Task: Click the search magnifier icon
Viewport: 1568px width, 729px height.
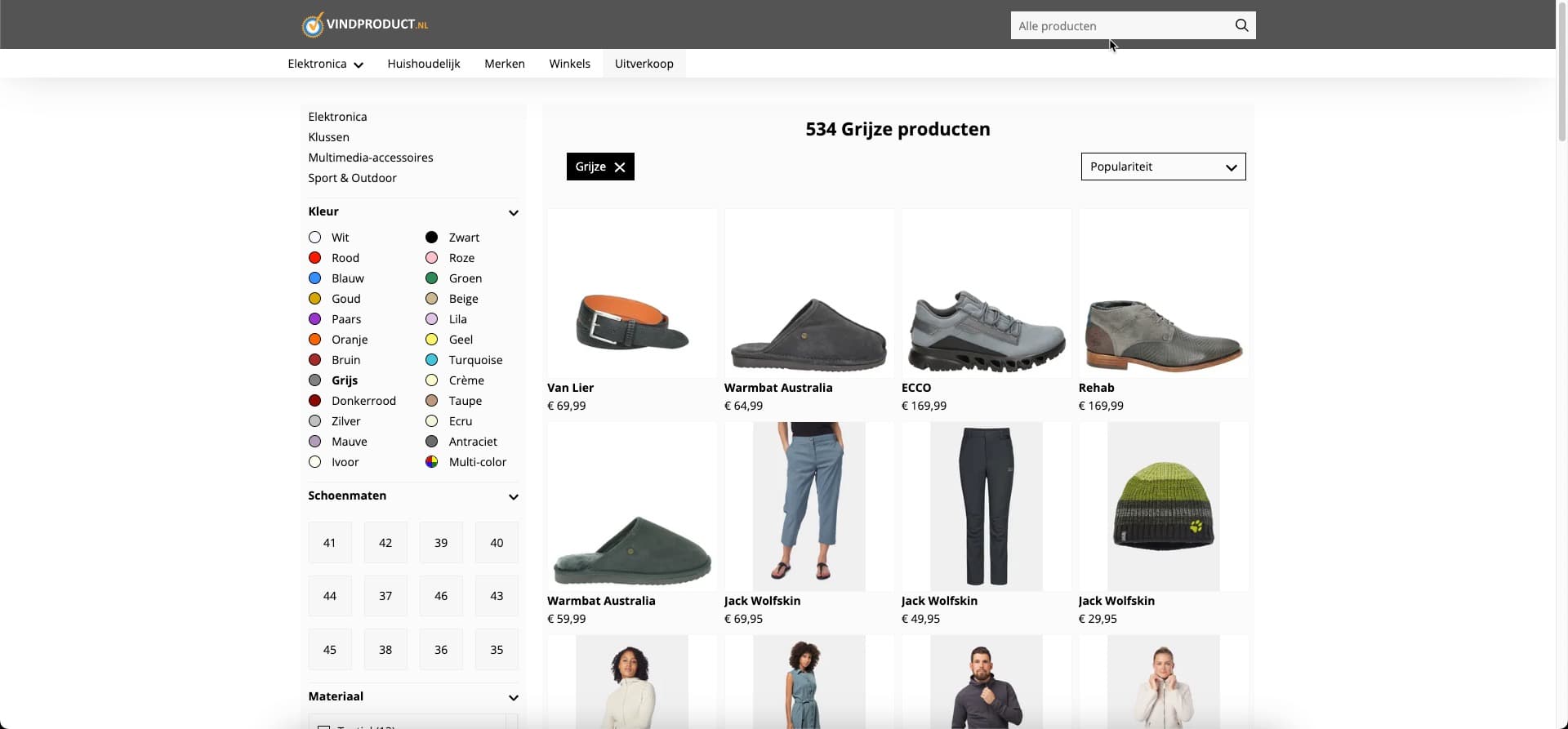Action: click(x=1241, y=25)
